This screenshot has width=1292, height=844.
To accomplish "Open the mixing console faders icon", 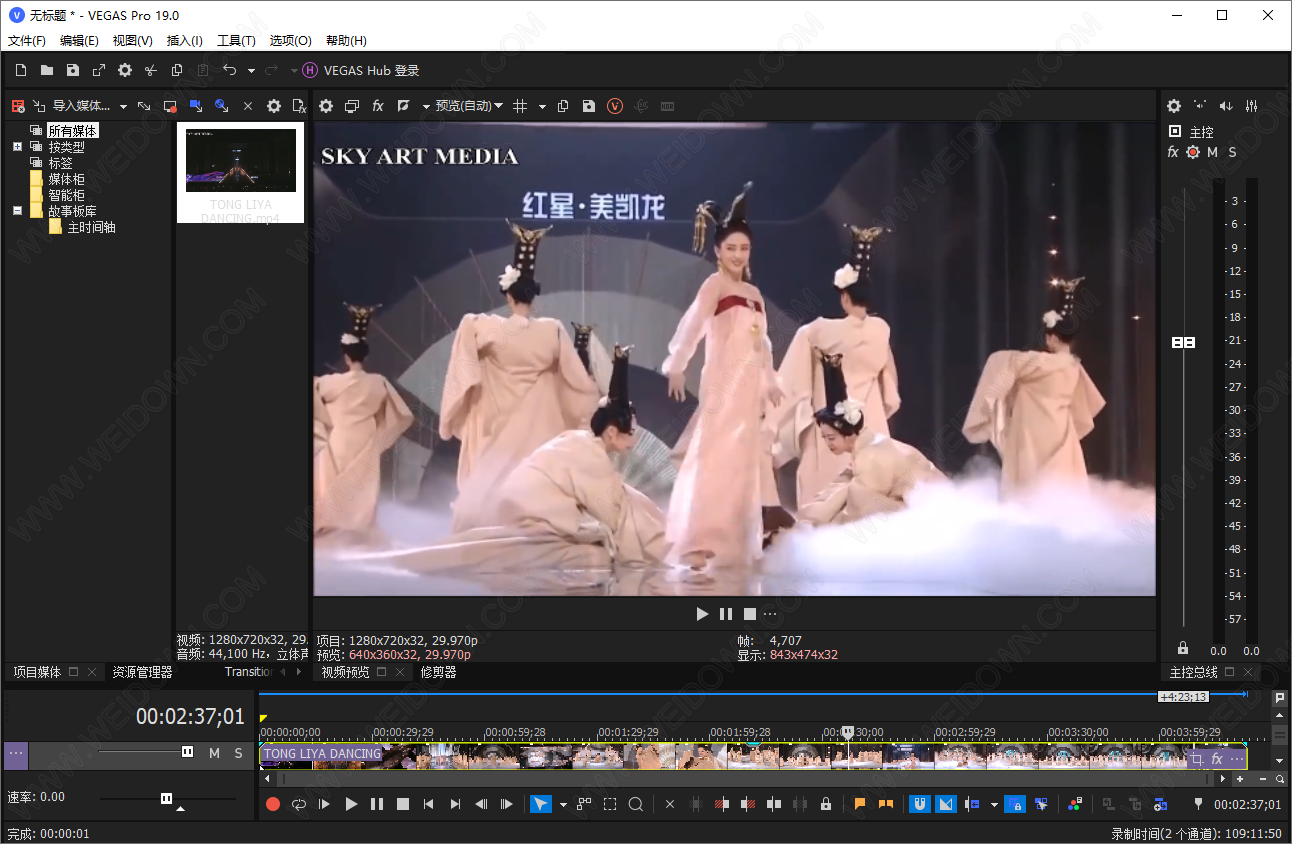I will point(1251,106).
